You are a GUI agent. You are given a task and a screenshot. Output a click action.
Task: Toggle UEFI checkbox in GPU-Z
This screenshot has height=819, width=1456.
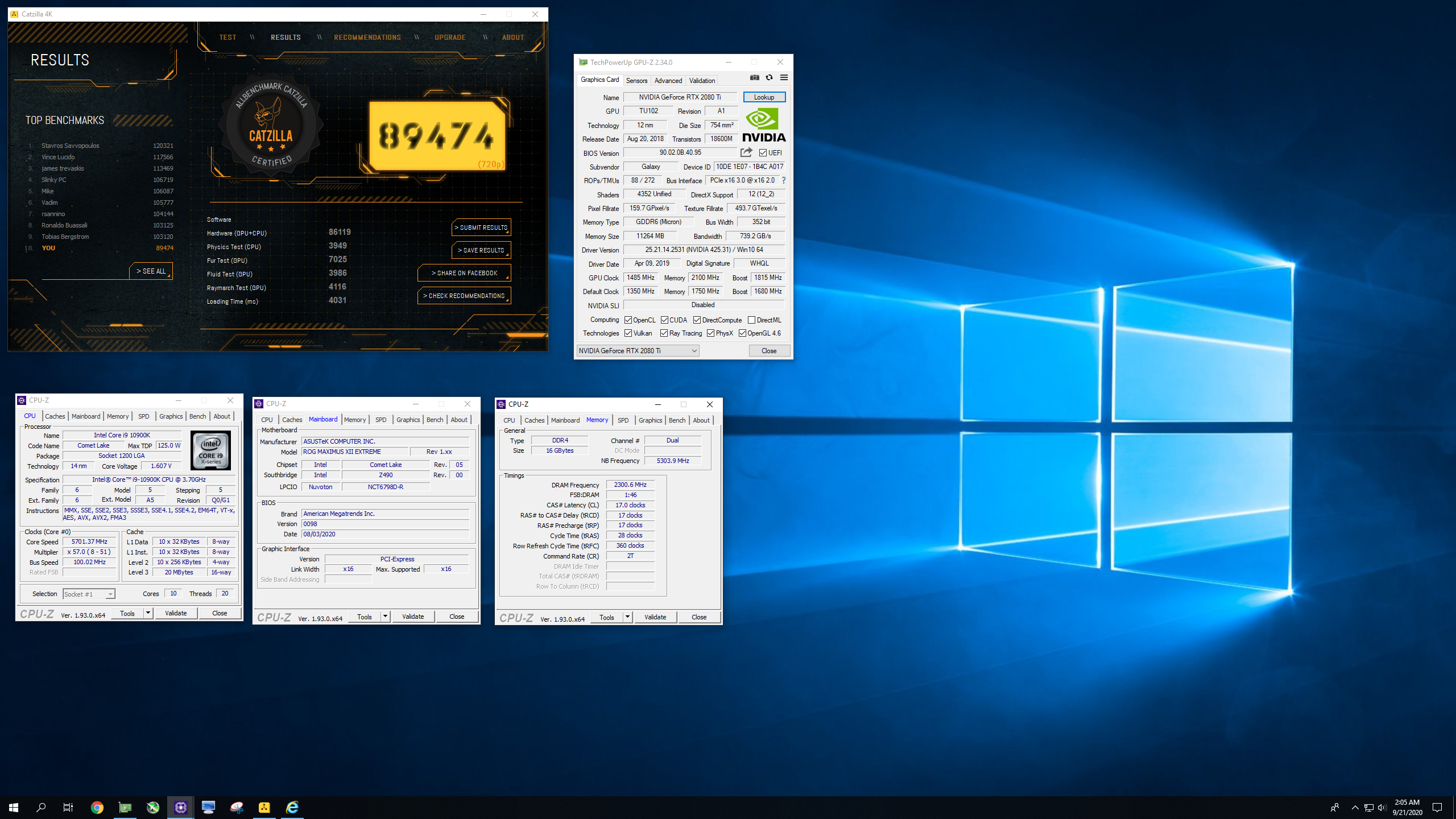click(x=763, y=152)
